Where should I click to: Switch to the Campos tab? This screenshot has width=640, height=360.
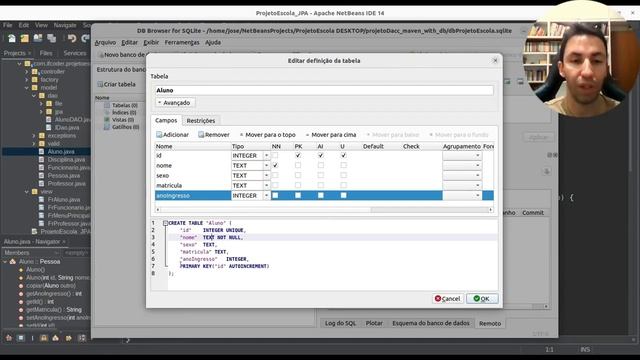pyautogui.click(x=166, y=120)
